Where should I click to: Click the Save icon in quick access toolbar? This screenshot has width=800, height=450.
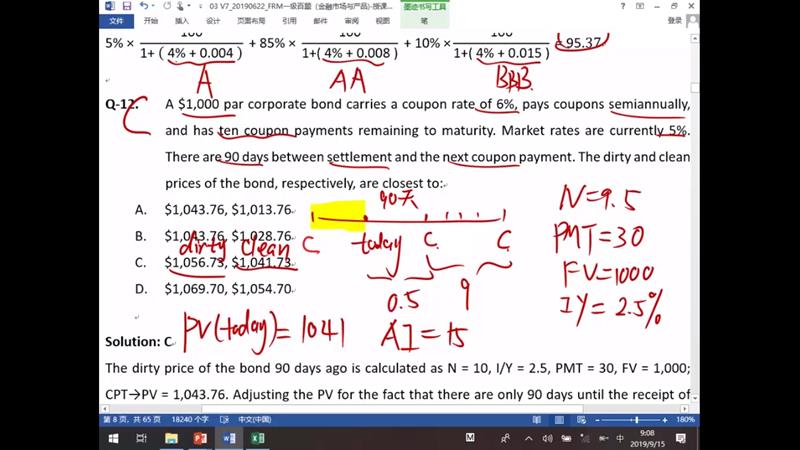pyautogui.click(x=127, y=6)
